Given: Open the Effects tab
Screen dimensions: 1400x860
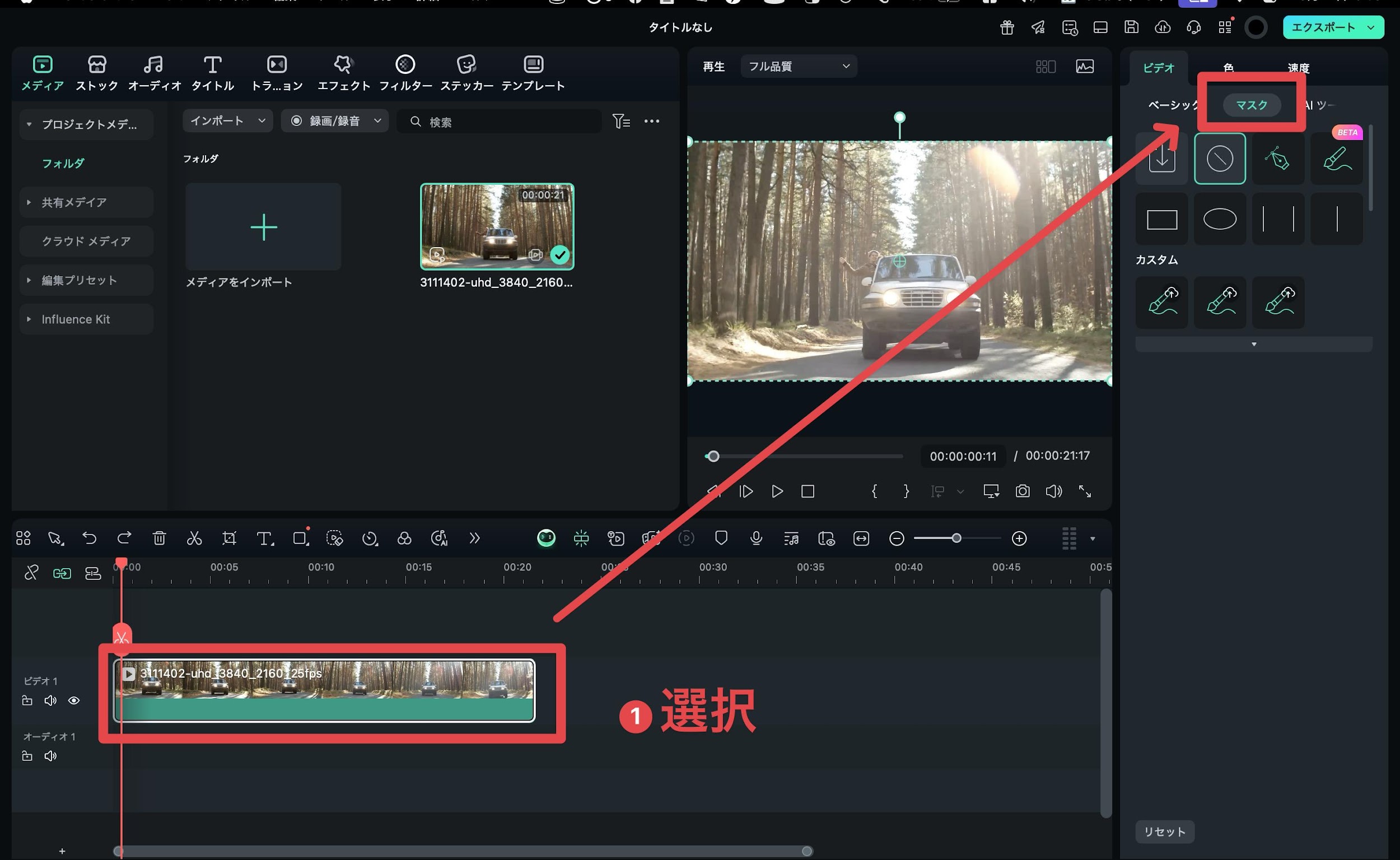Looking at the screenshot, I should pyautogui.click(x=343, y=73).
